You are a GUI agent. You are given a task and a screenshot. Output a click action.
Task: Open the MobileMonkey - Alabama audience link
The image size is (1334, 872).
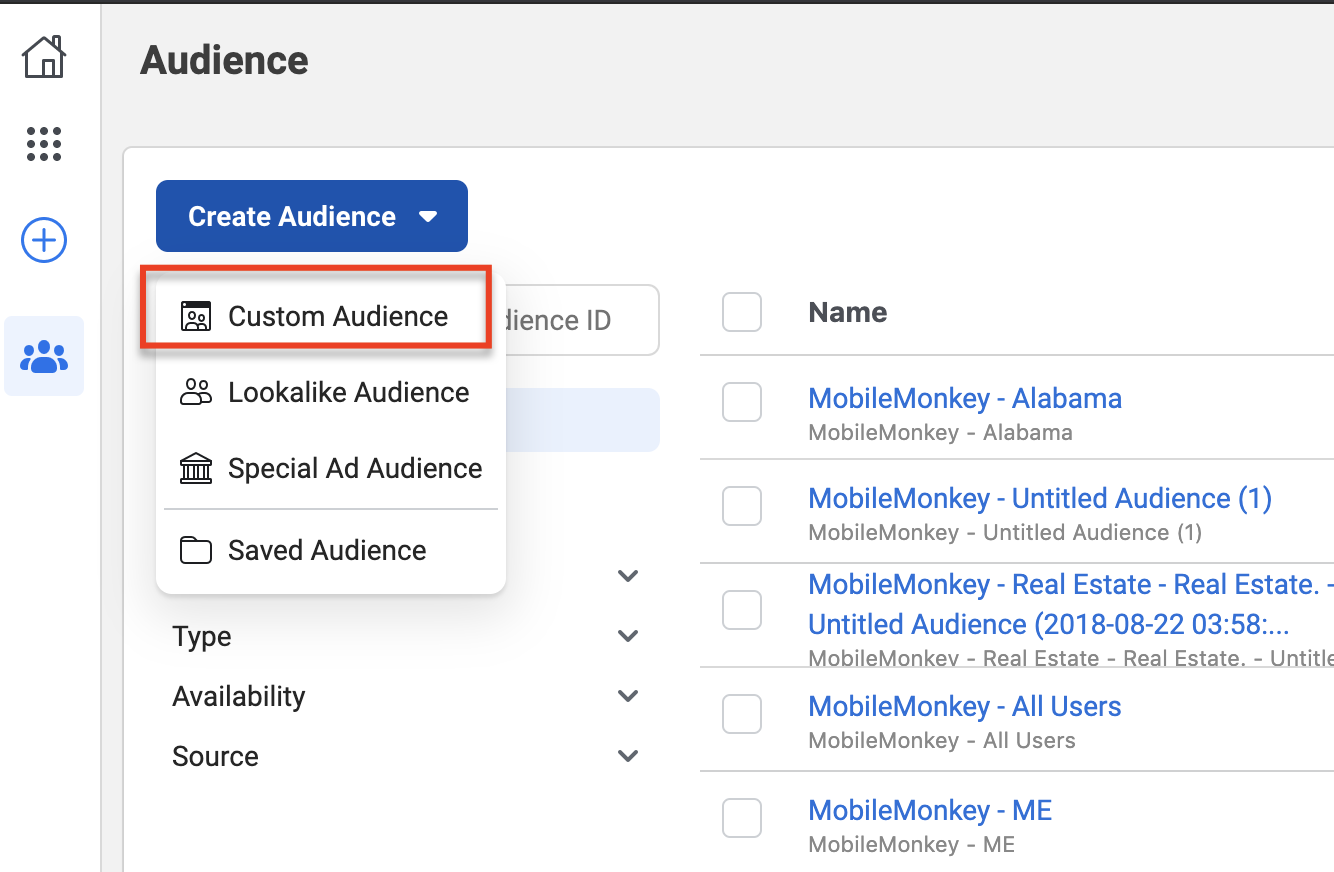point(965,398)
